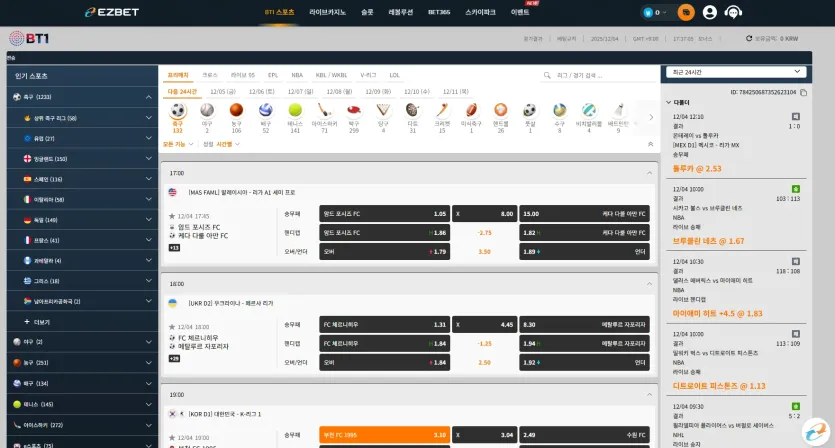Open the BET365 top menu item
The image size is (835, 448).
(x=439, y=12)
